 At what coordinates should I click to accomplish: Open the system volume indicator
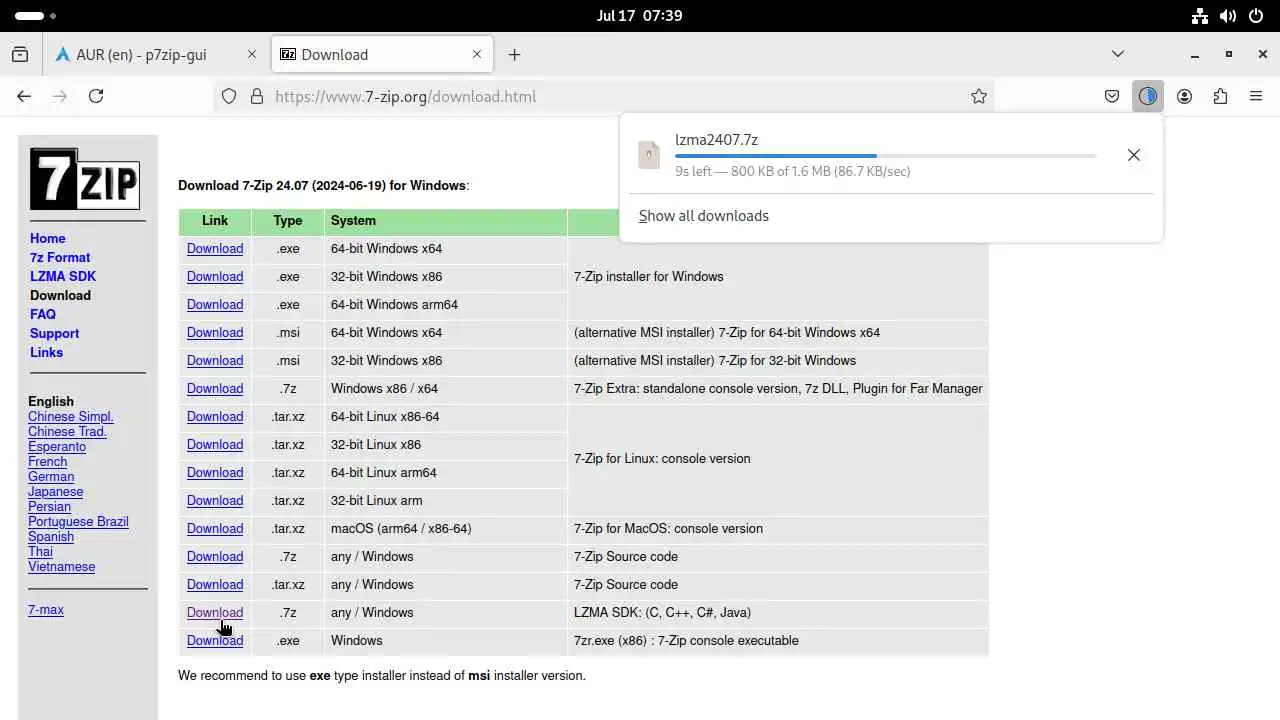click(x=1229, y=16)
